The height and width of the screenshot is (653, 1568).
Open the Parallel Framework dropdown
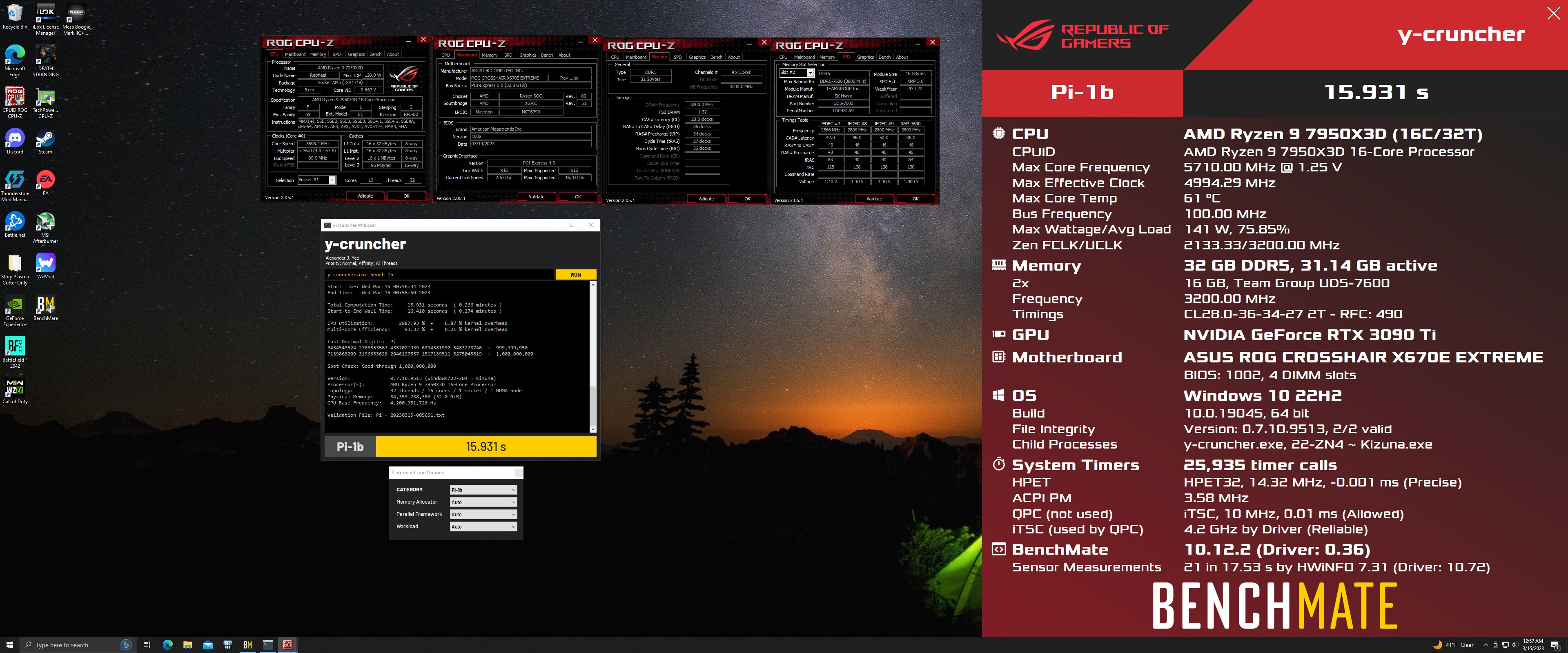[483, 514]
